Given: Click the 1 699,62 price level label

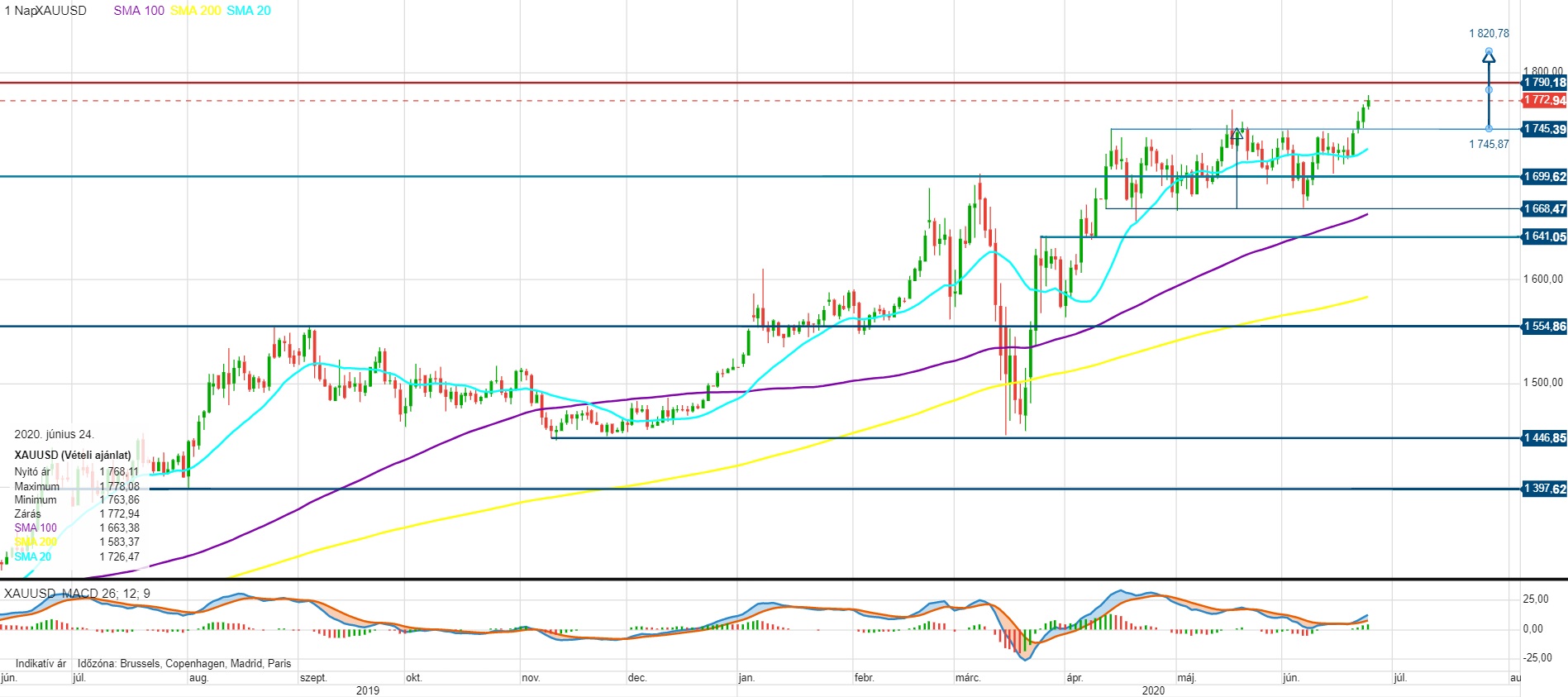Looking at the screenshot, I should [1544, 176].
